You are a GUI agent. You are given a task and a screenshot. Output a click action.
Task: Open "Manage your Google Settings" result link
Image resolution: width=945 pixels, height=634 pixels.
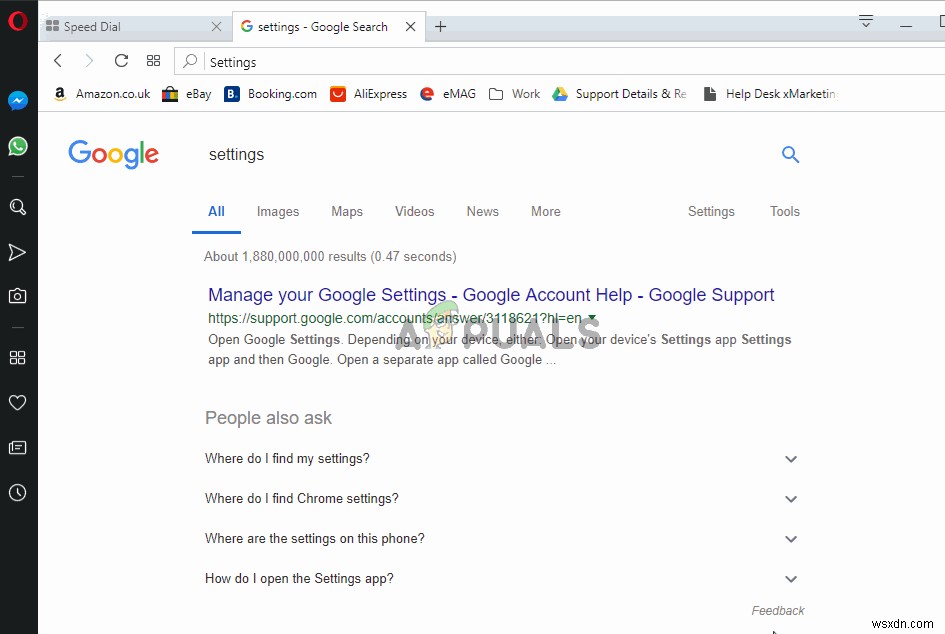tap(491, 295)
